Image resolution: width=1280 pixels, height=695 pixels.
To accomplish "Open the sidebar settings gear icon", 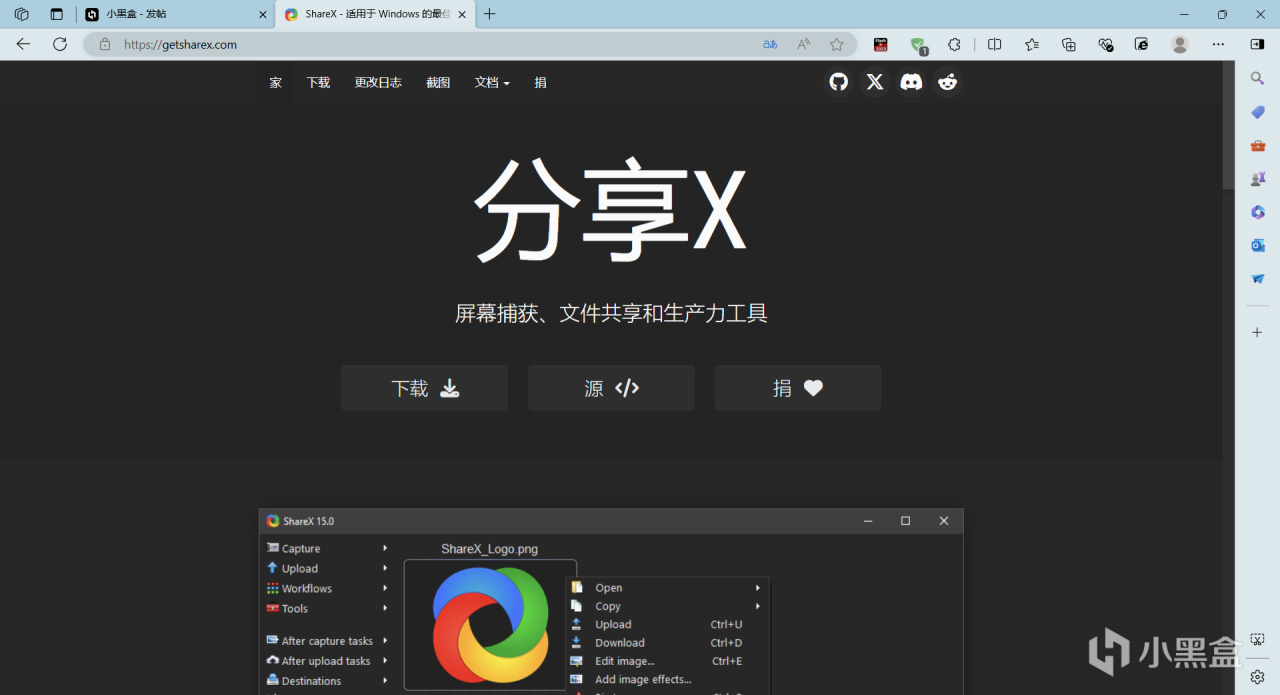I will click(x=1258, y=676).
